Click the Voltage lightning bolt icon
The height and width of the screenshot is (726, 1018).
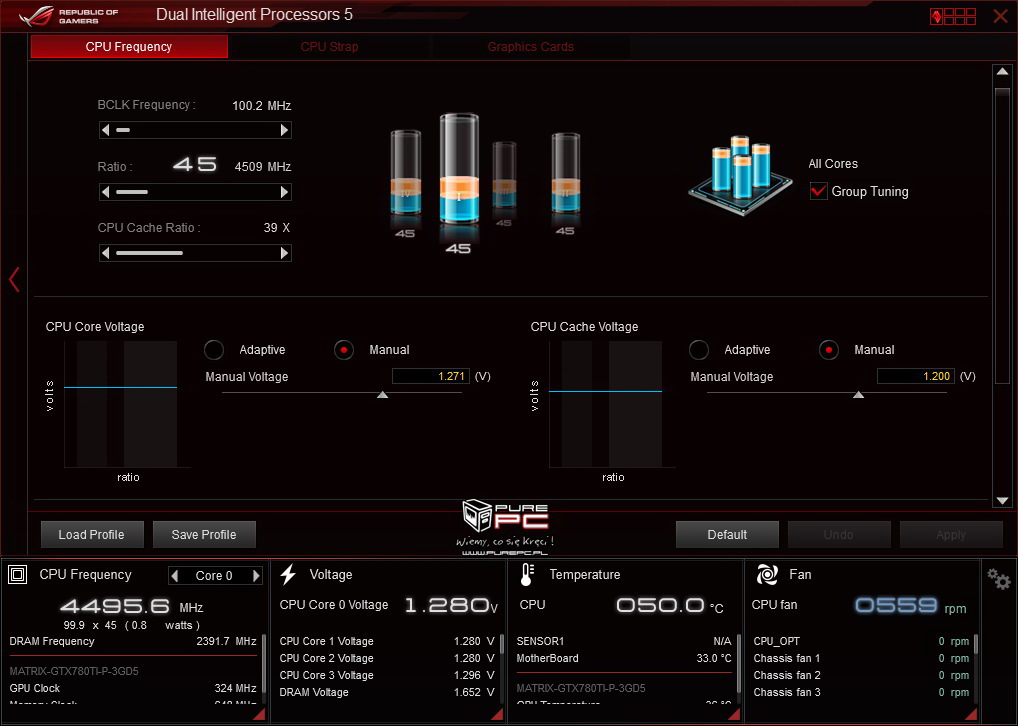[x=288, y=575]
